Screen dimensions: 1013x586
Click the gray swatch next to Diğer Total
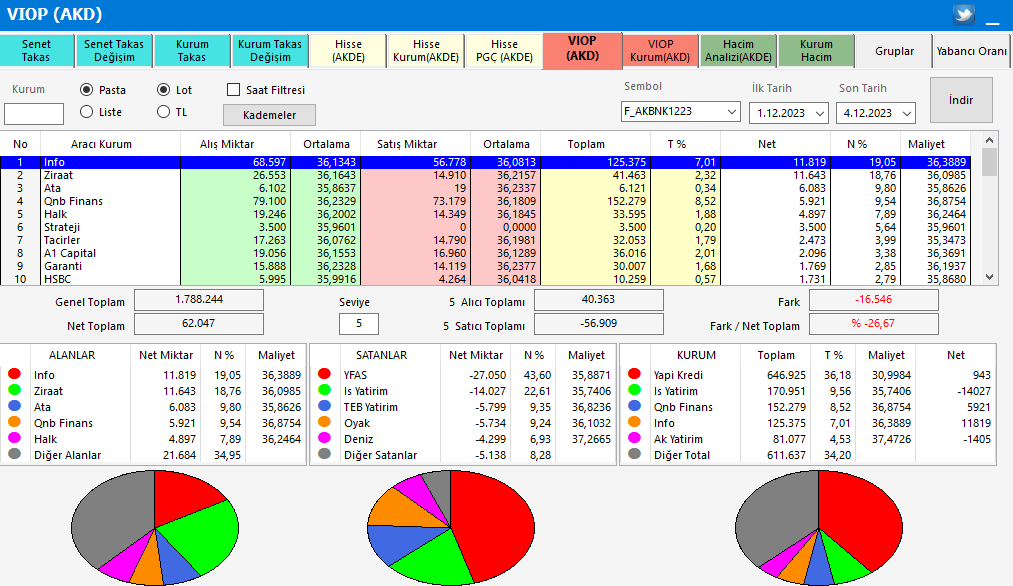click(x=634, y=454)
